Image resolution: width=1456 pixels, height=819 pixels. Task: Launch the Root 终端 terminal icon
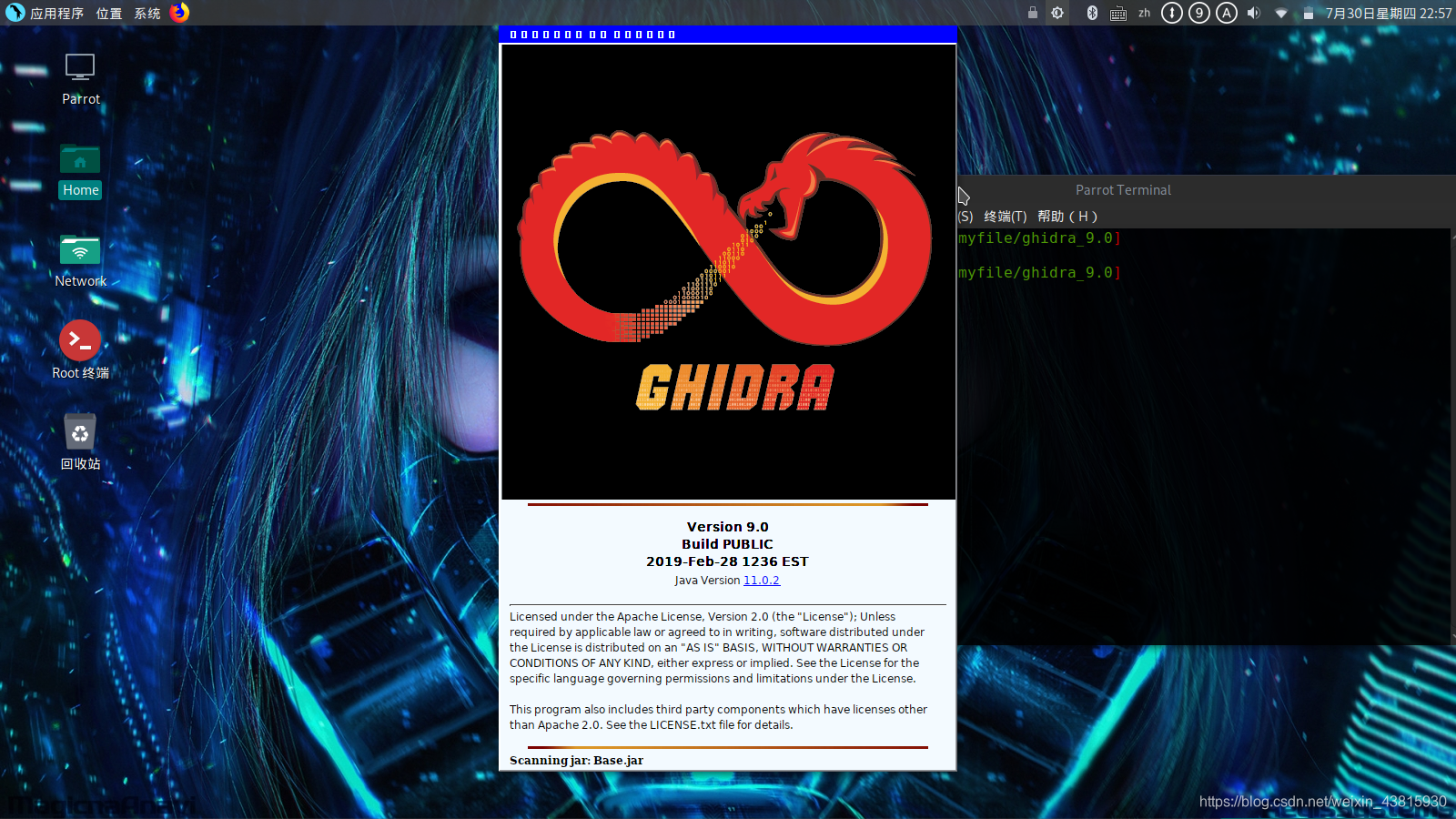80,350
